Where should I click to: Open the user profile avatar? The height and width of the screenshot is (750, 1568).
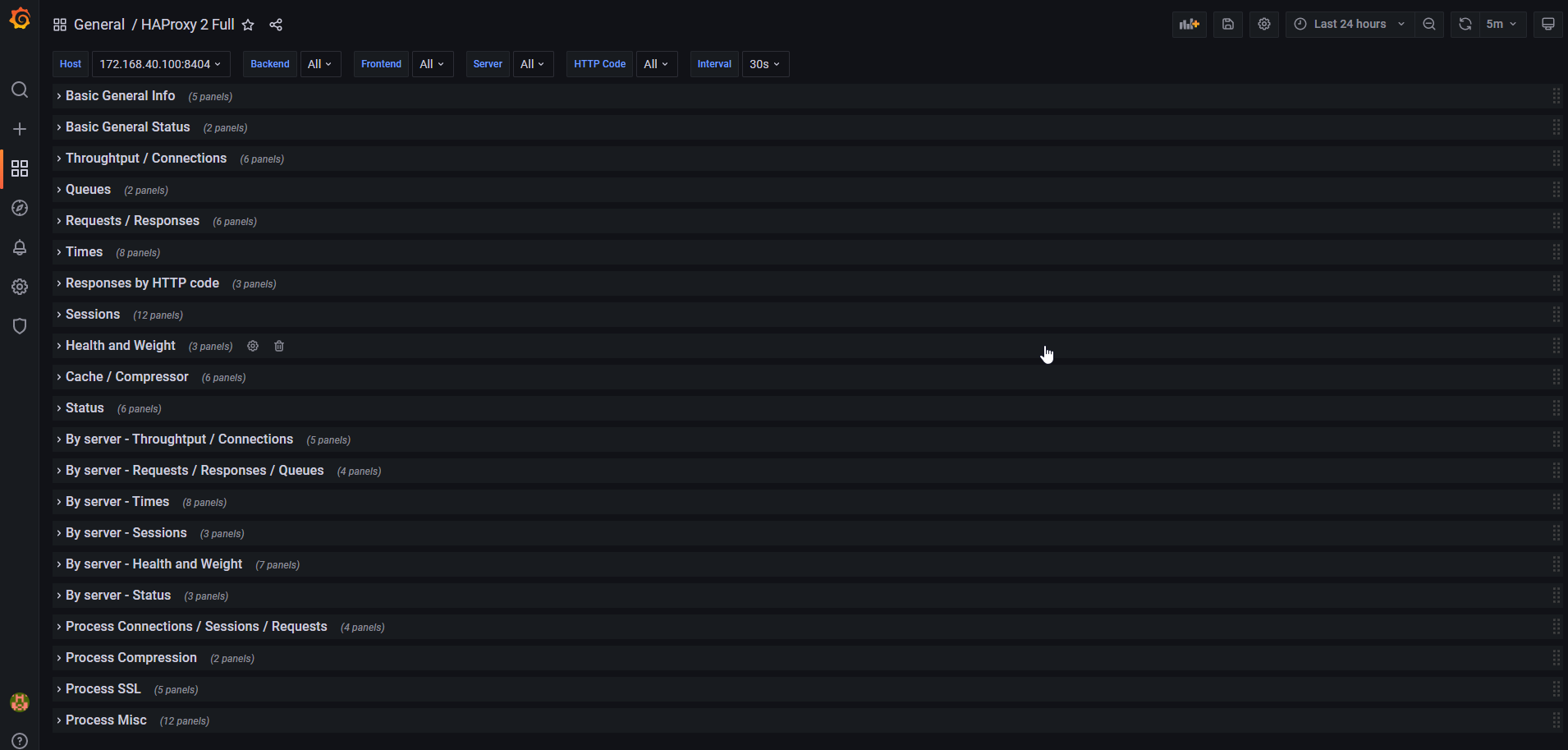point(20,702)
